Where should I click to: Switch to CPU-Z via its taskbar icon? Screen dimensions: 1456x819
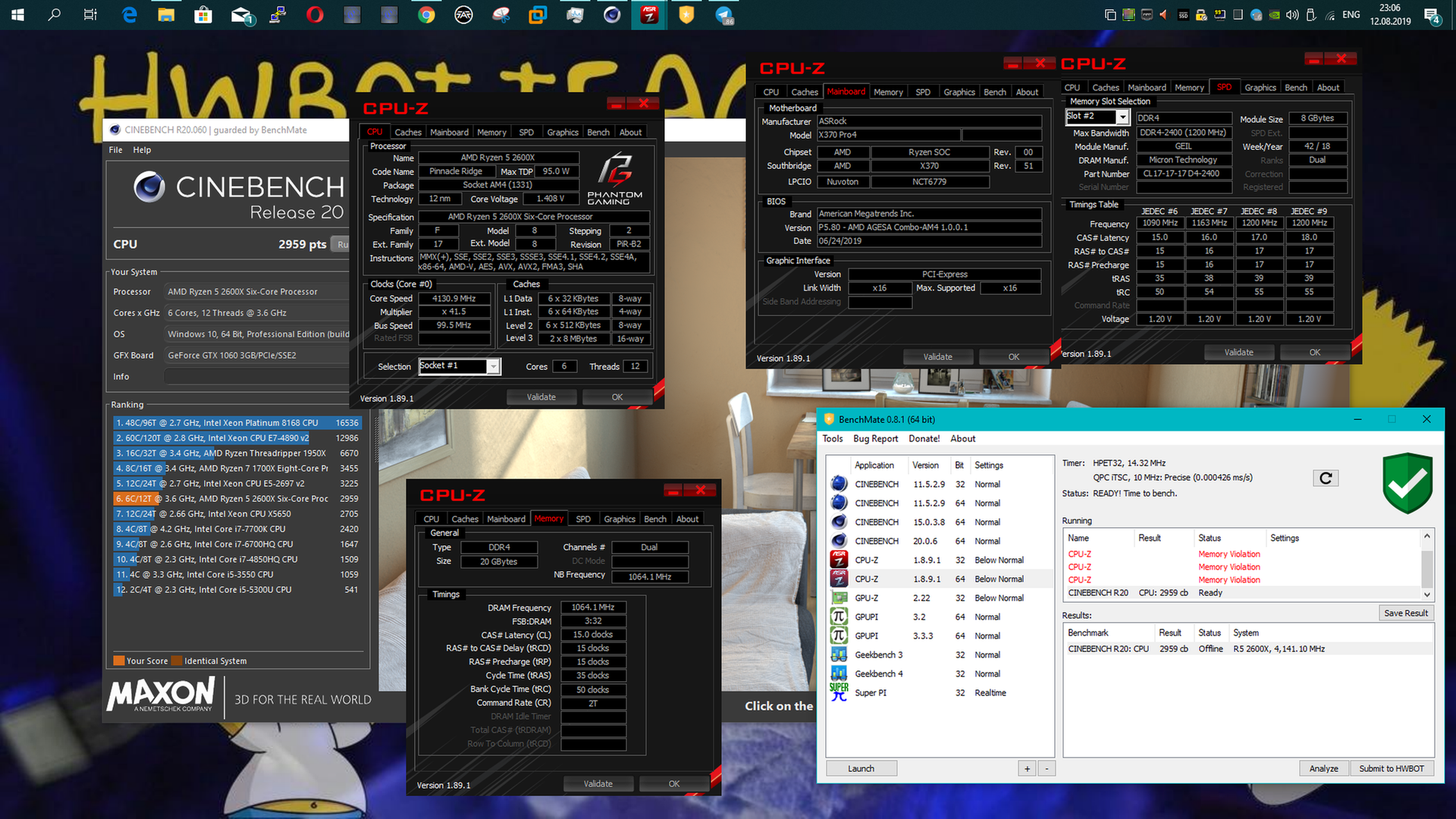click(649, 14)
